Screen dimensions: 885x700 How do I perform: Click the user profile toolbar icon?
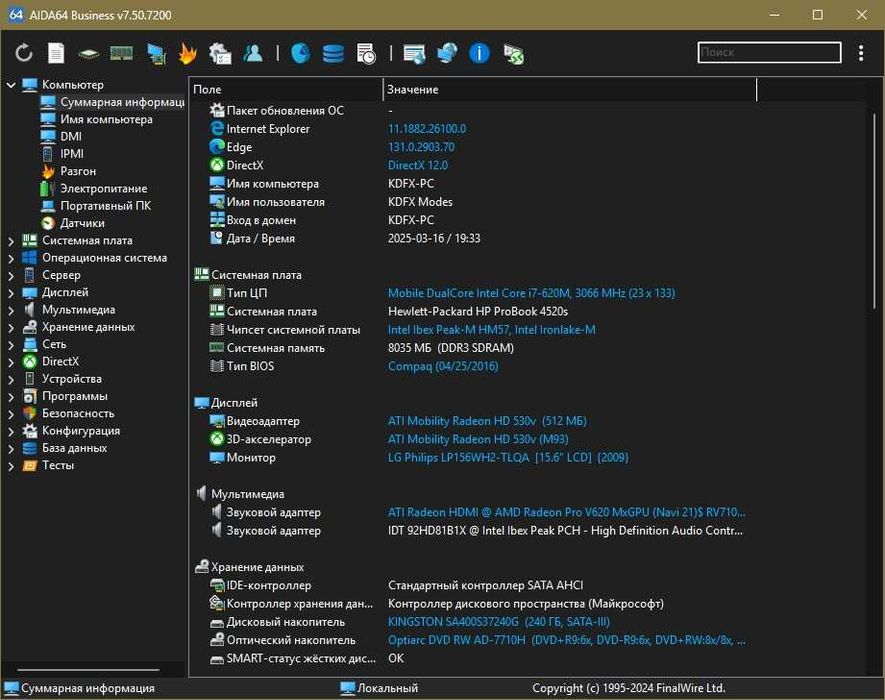[x=253, y=53]
